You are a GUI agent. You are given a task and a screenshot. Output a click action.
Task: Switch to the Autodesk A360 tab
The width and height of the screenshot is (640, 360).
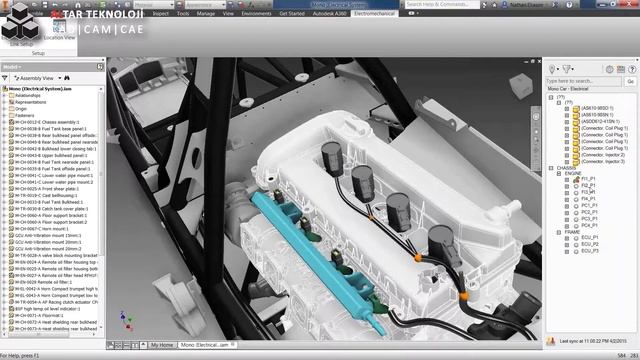pyautogui.click(x=329, y=13)
